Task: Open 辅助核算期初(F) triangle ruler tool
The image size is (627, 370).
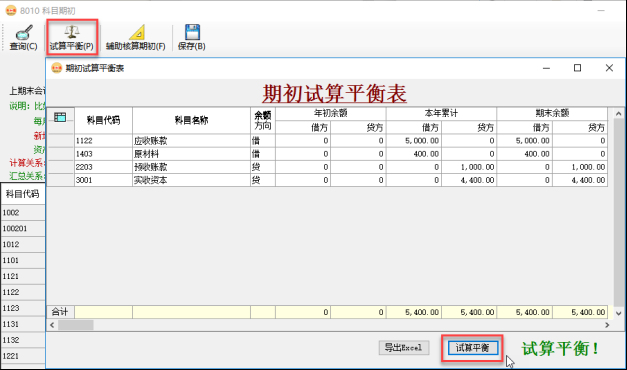Action: coord(136,38)
